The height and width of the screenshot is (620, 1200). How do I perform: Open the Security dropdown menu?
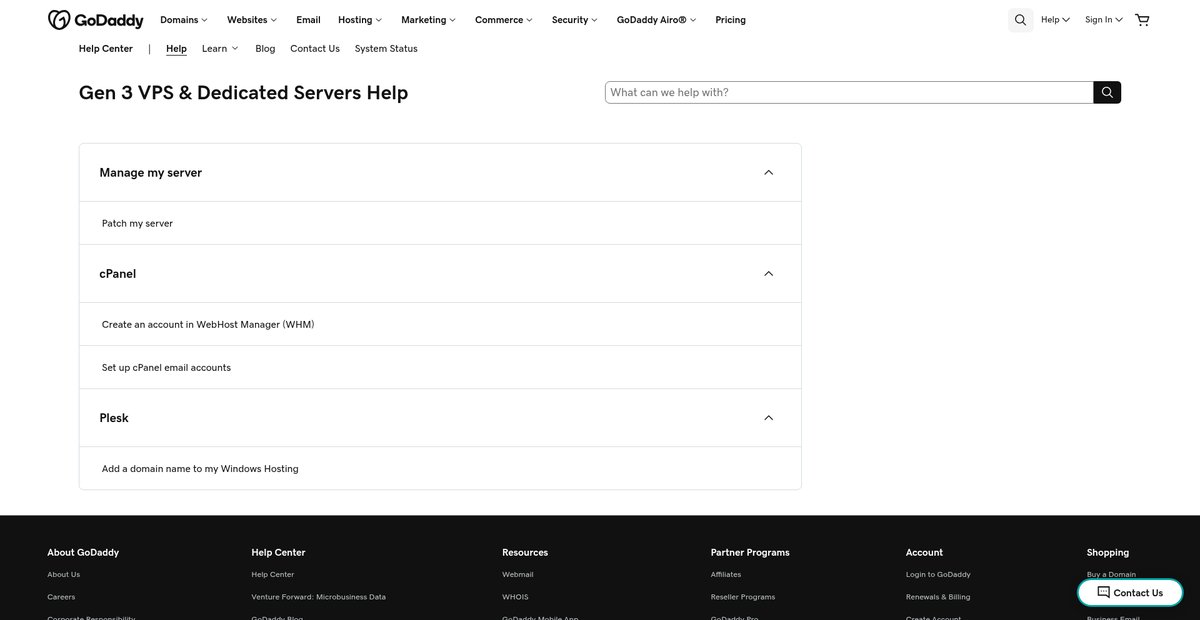click(575, 20)
